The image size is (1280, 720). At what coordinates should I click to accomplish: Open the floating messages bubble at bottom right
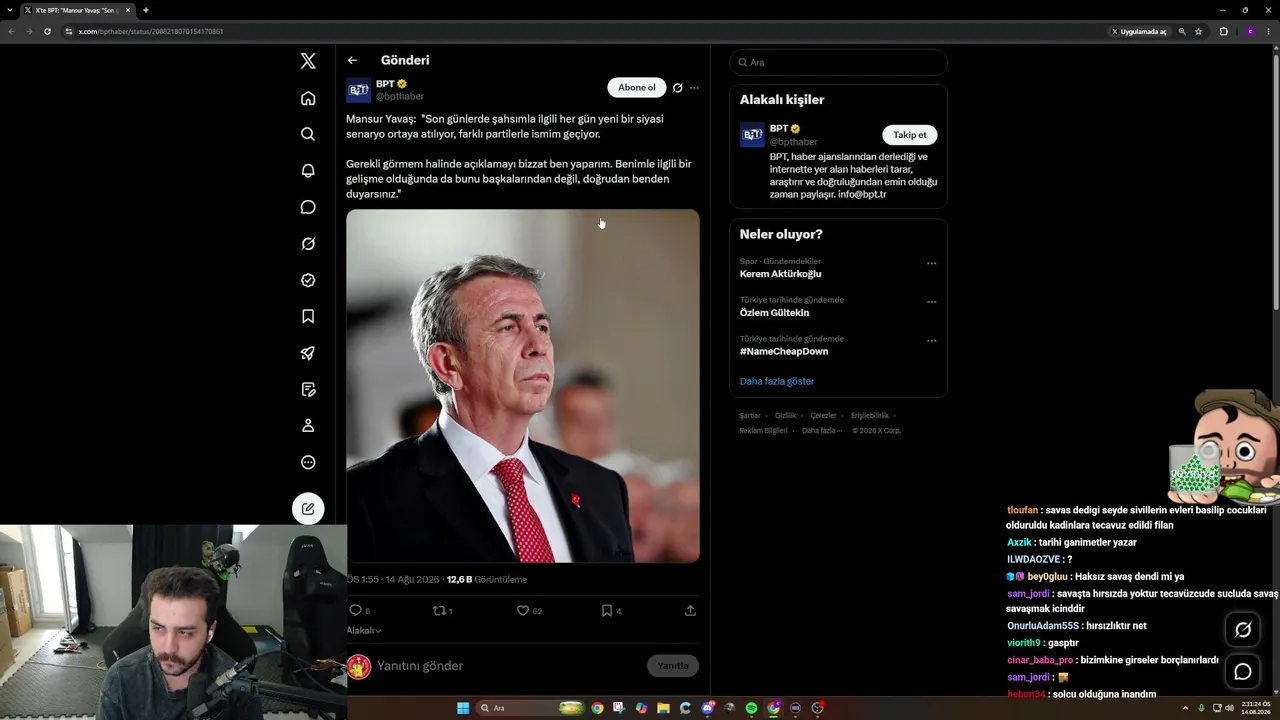[1243, 672]
